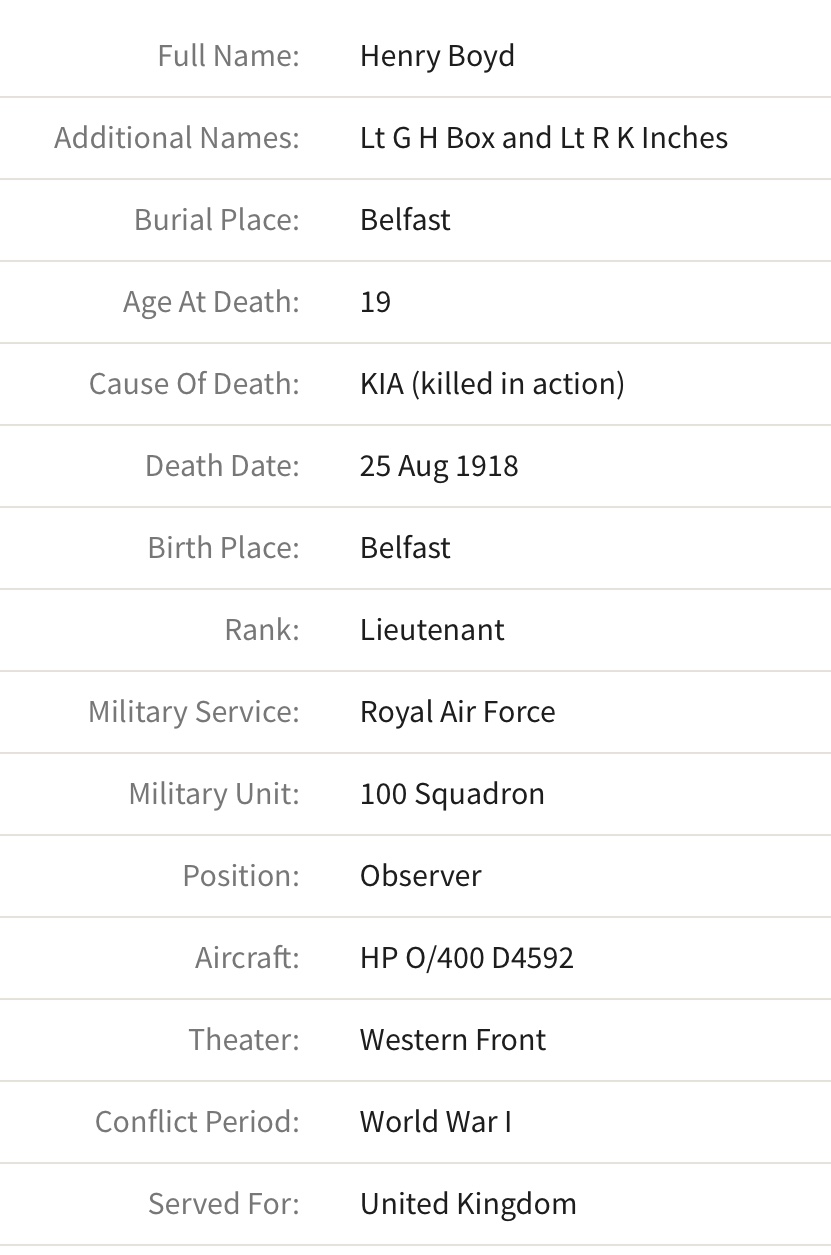831x1255 pixels.
Task: Click the Cause Of Death label
Action: click(194, 384)
